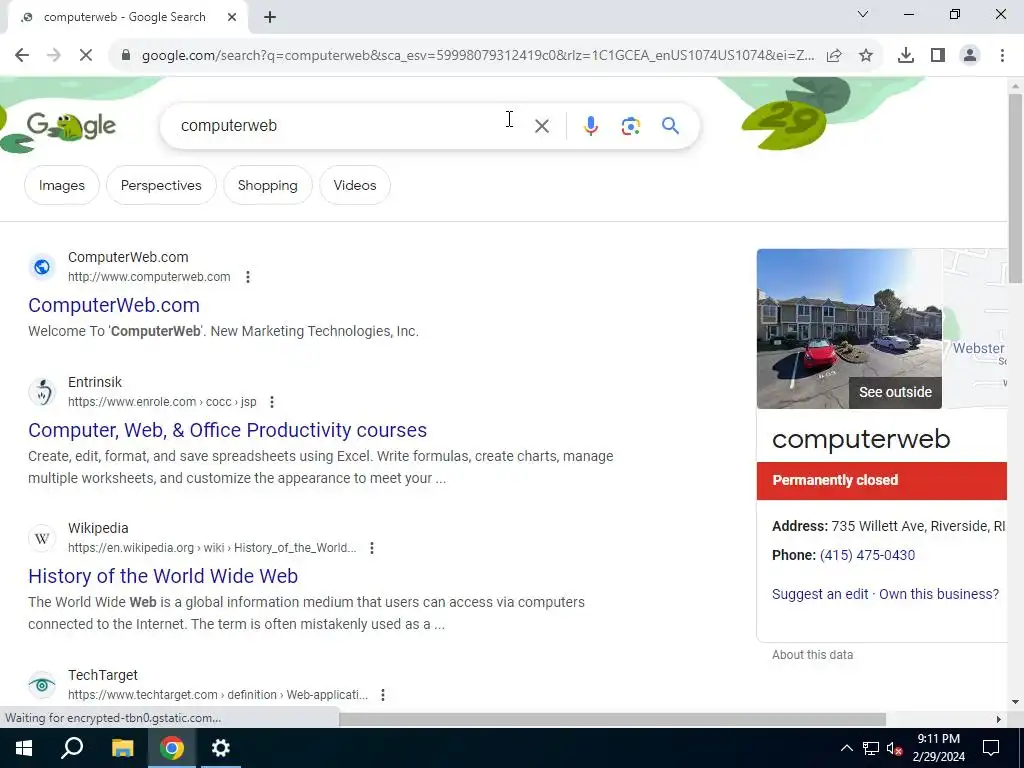Click the Google frog doodle logo
This screenshot has width=1024, height=768.
tap(71, 126)
